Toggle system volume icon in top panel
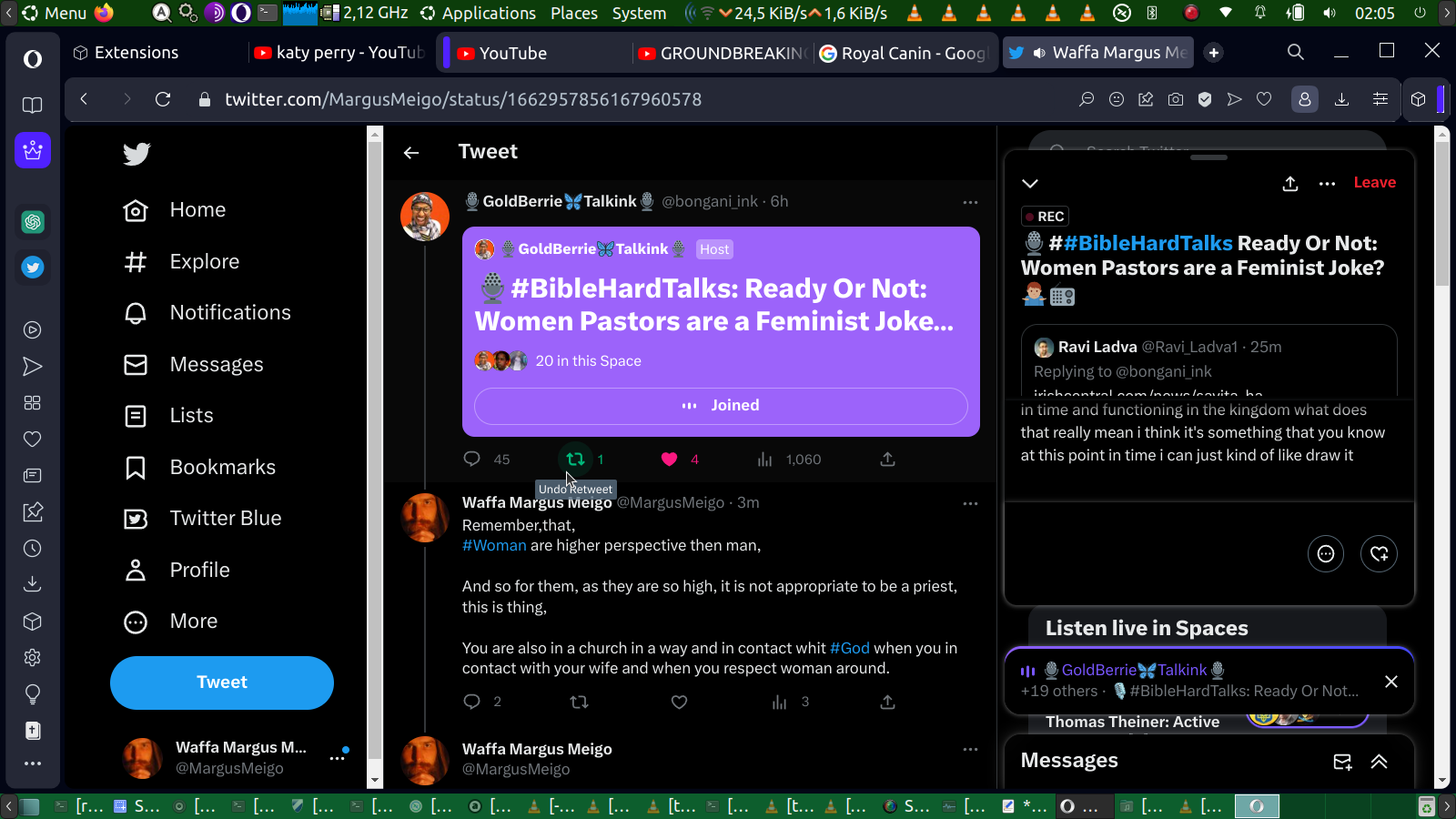This screenshot has width=1456, height=819. (1330, 13)
